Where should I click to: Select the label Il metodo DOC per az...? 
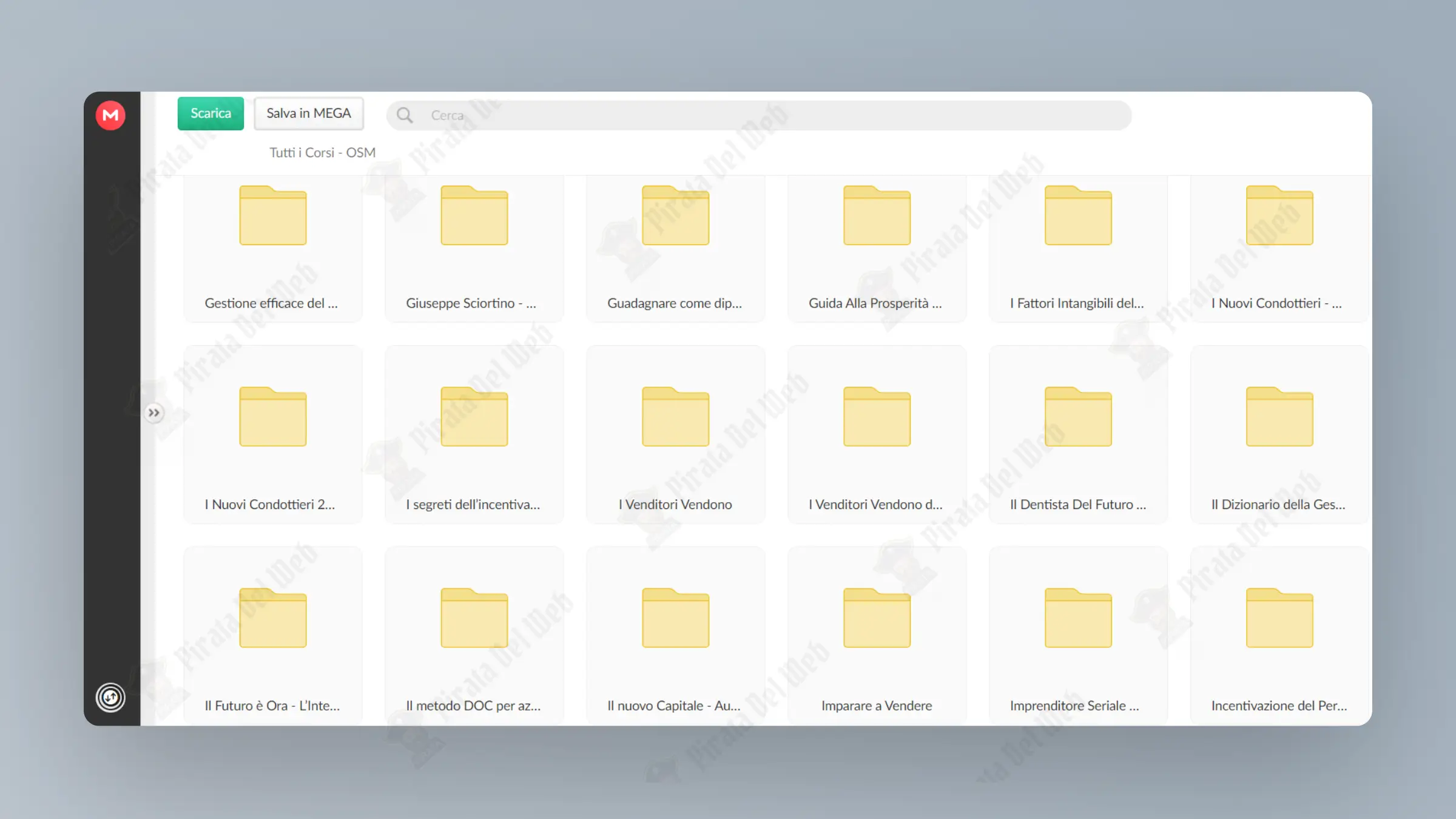(x=474, y=706)
